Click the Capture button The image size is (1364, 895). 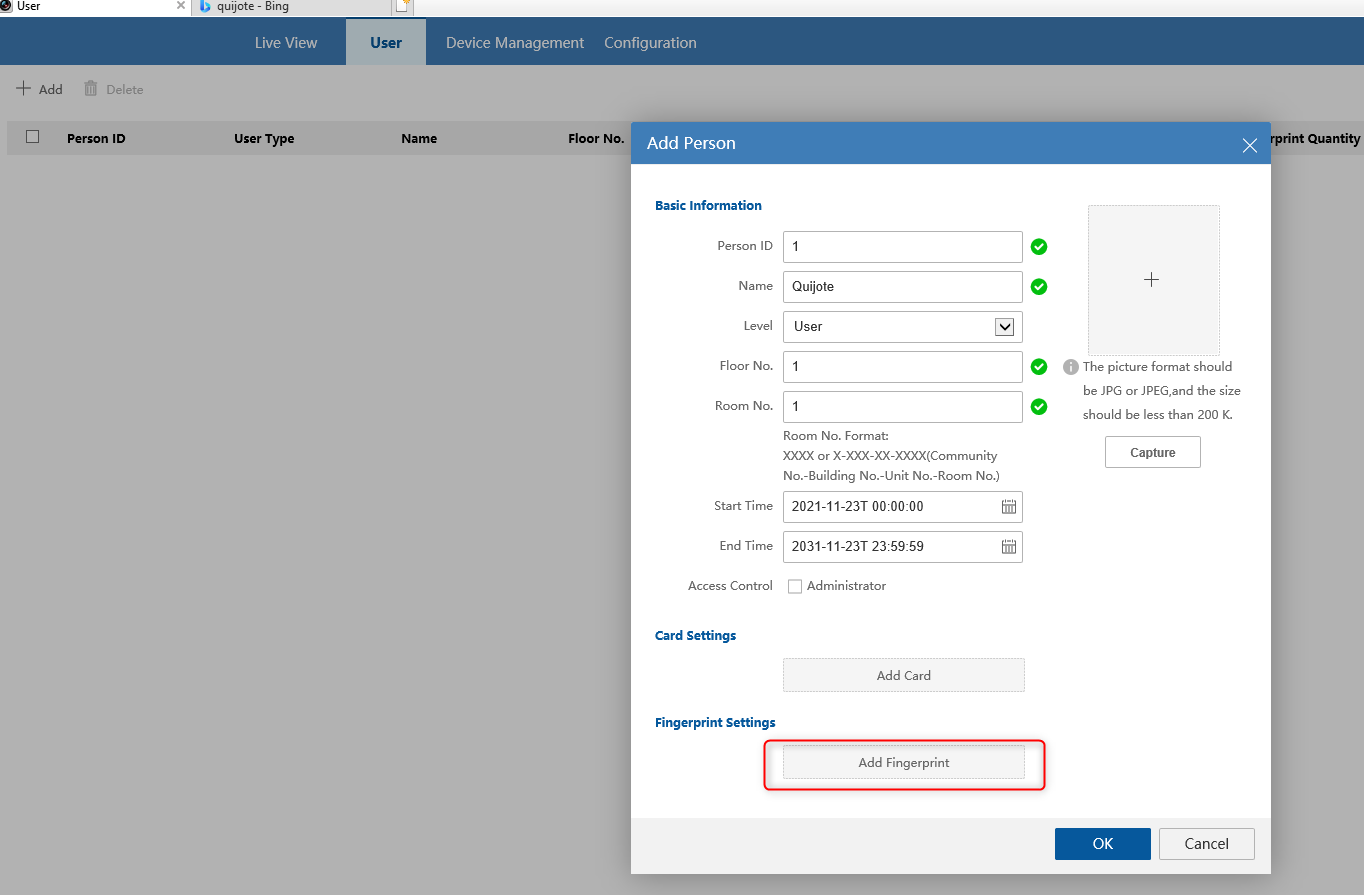point(1153,452)
